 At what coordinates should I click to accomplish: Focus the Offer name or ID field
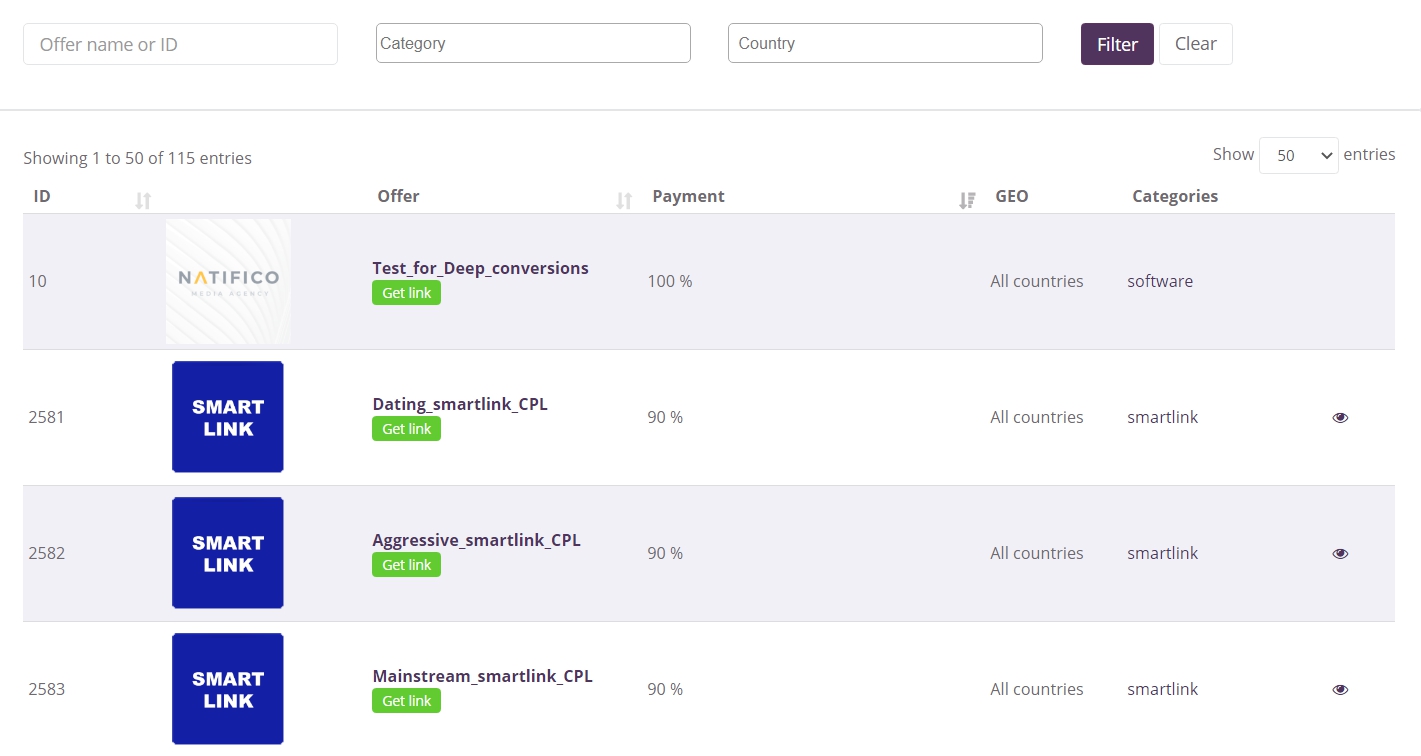click(180, 44)
